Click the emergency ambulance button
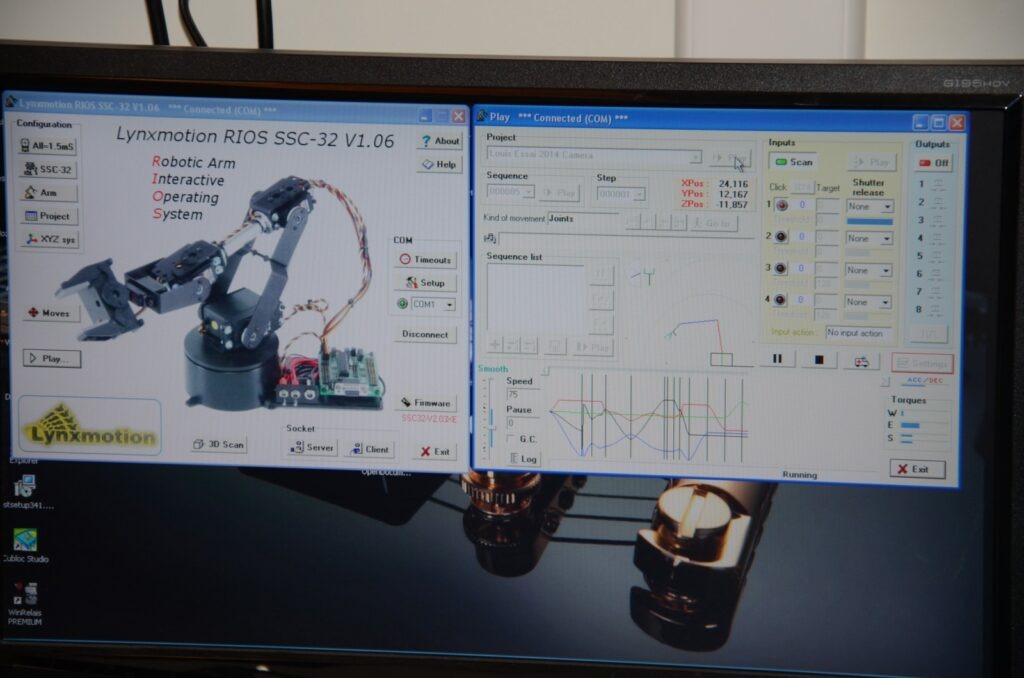Viewport: 1024px width, 678px height. pyautogui.click(x=861, y=361)
